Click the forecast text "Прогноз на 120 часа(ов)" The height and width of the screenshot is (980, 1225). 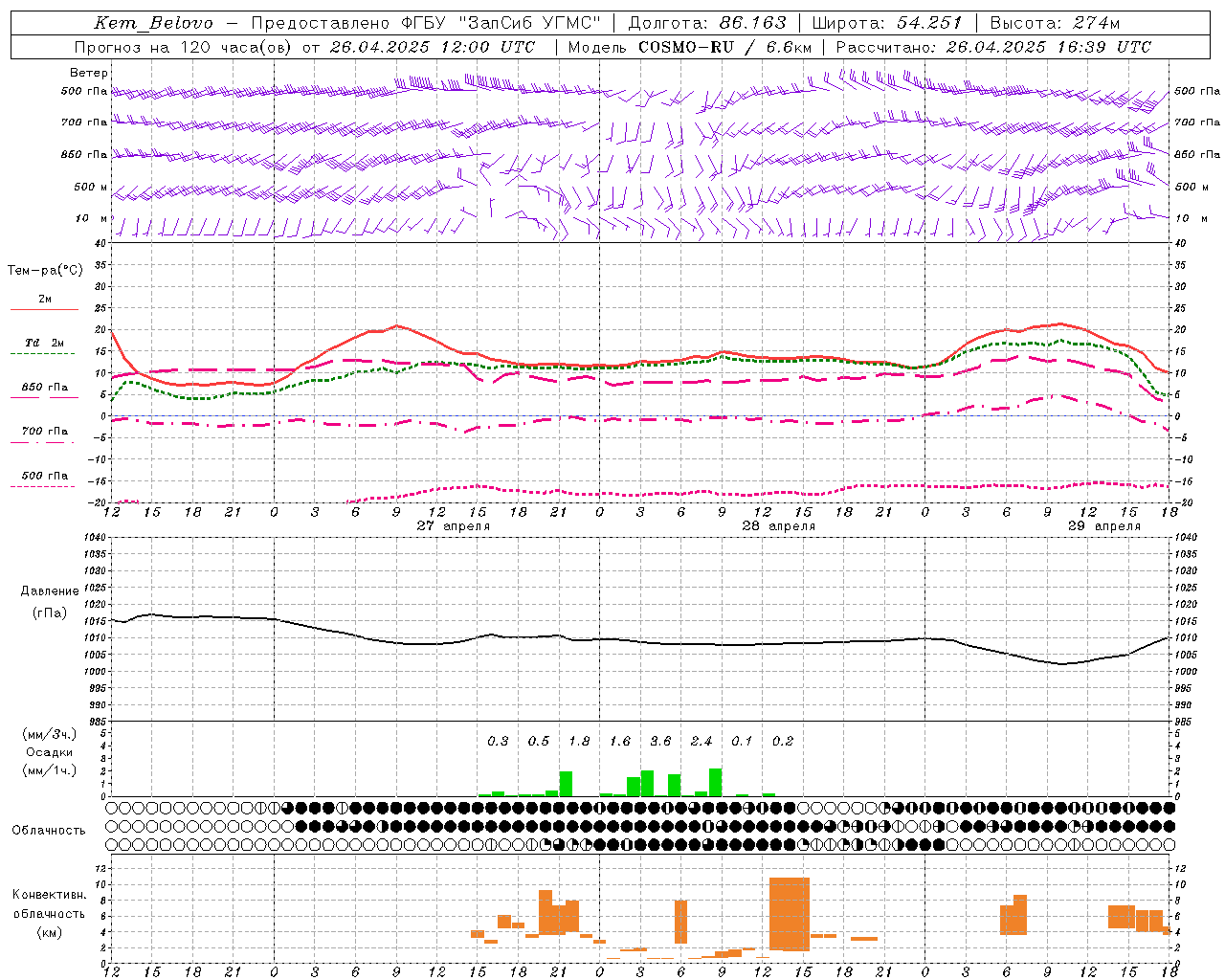click(x=184, y=47)
